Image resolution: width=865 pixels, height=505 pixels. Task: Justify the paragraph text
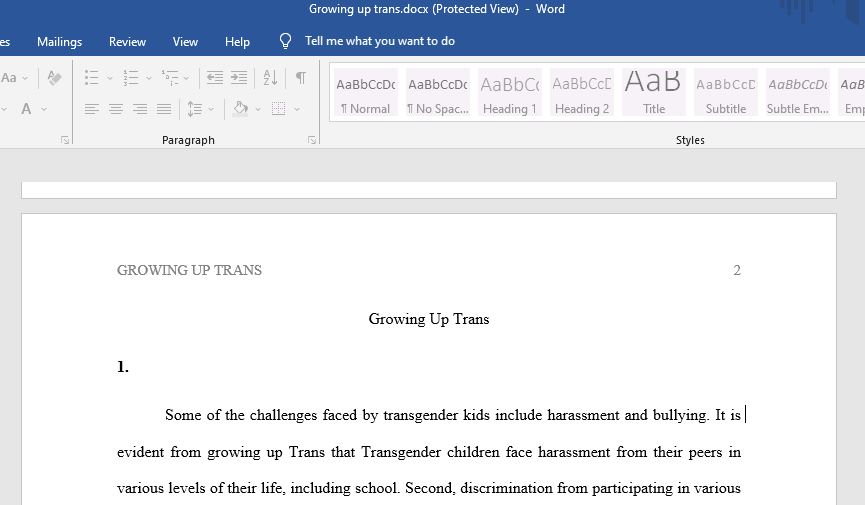click(164, 109)
